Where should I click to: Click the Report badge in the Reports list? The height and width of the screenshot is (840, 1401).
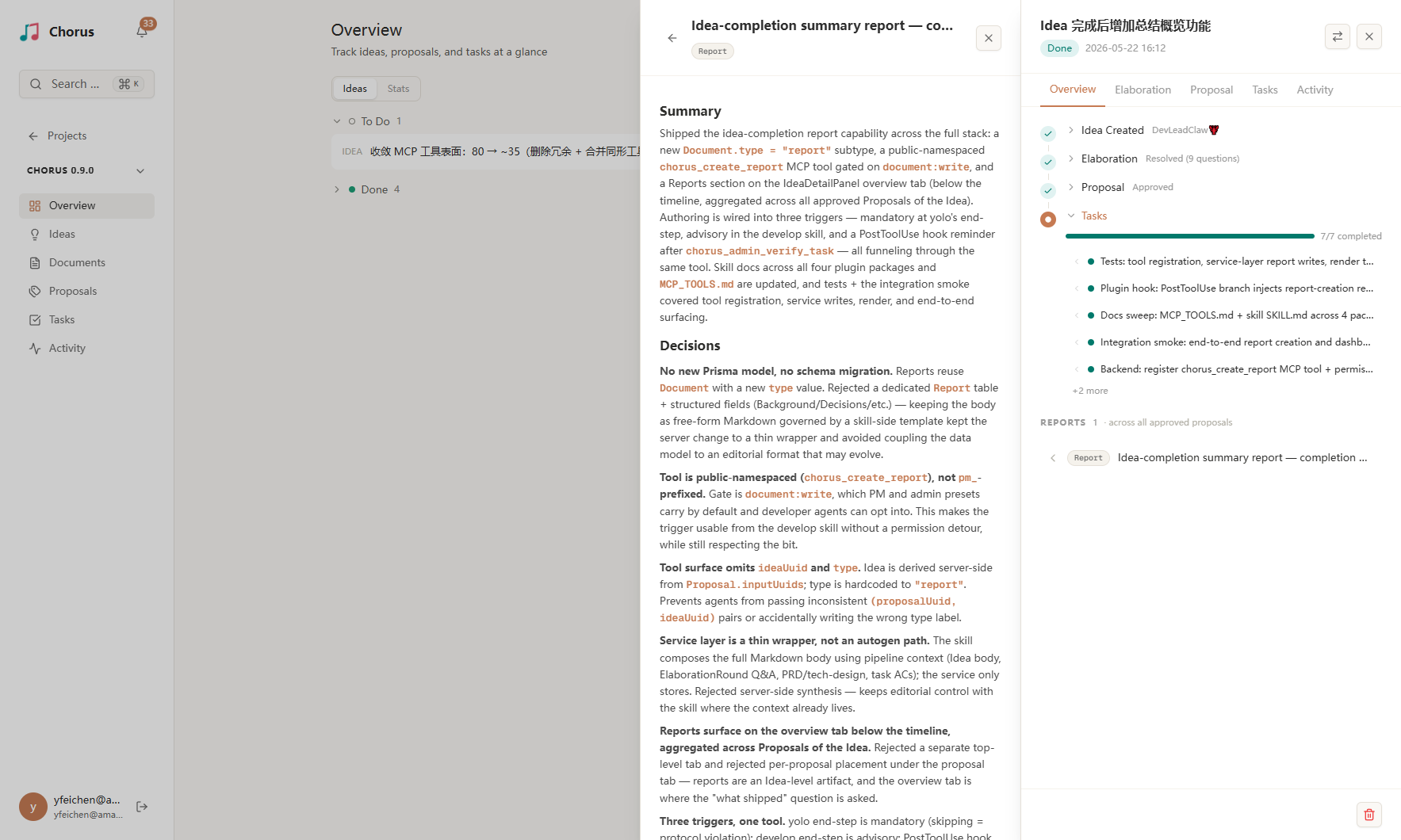pyautogui.click(x=1089, y=458)
